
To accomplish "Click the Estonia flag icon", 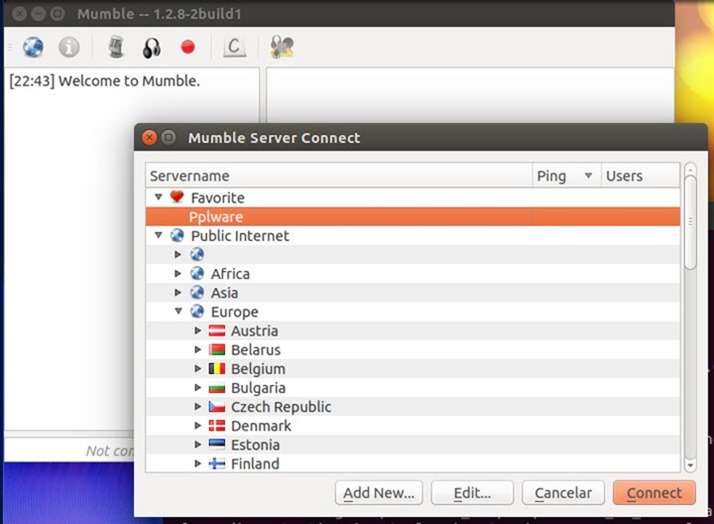I will coord(217,444).
